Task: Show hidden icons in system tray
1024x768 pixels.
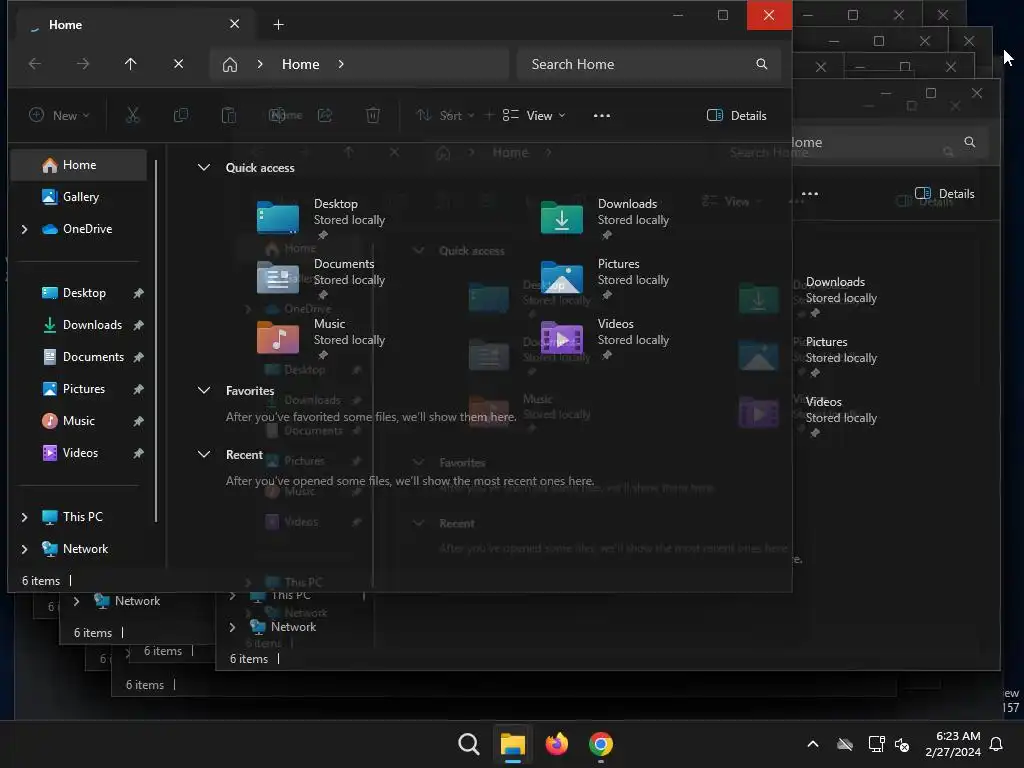Action: (813, 744)
